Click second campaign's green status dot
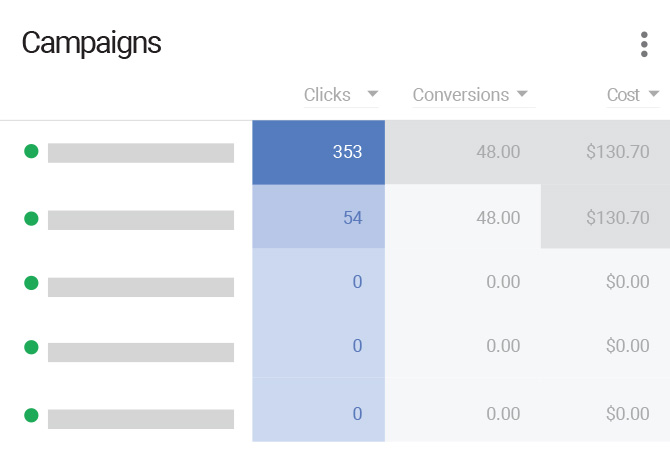Screen dimensions: 670x451 pos(31,218)
